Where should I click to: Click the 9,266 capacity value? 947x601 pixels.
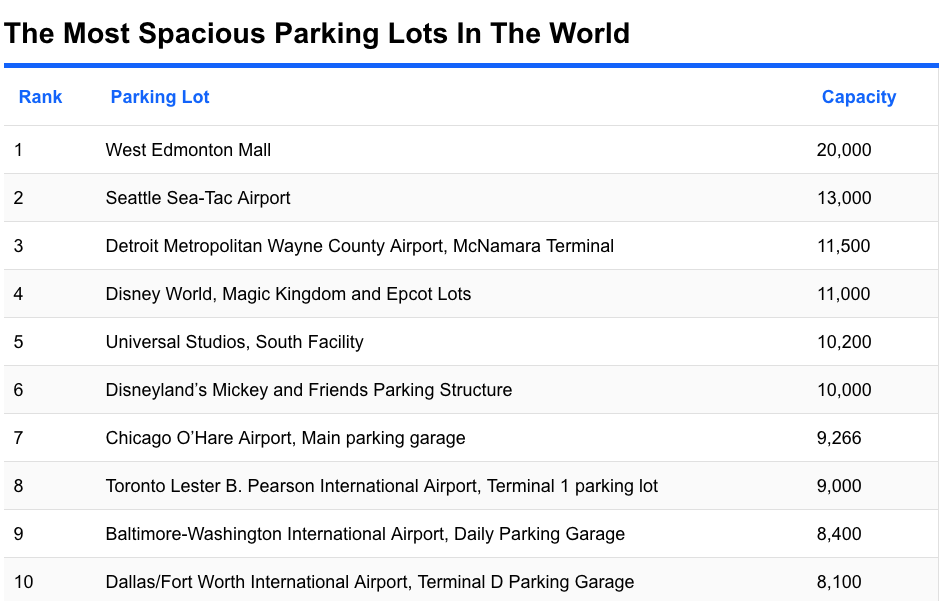click(x=838, y=438)
